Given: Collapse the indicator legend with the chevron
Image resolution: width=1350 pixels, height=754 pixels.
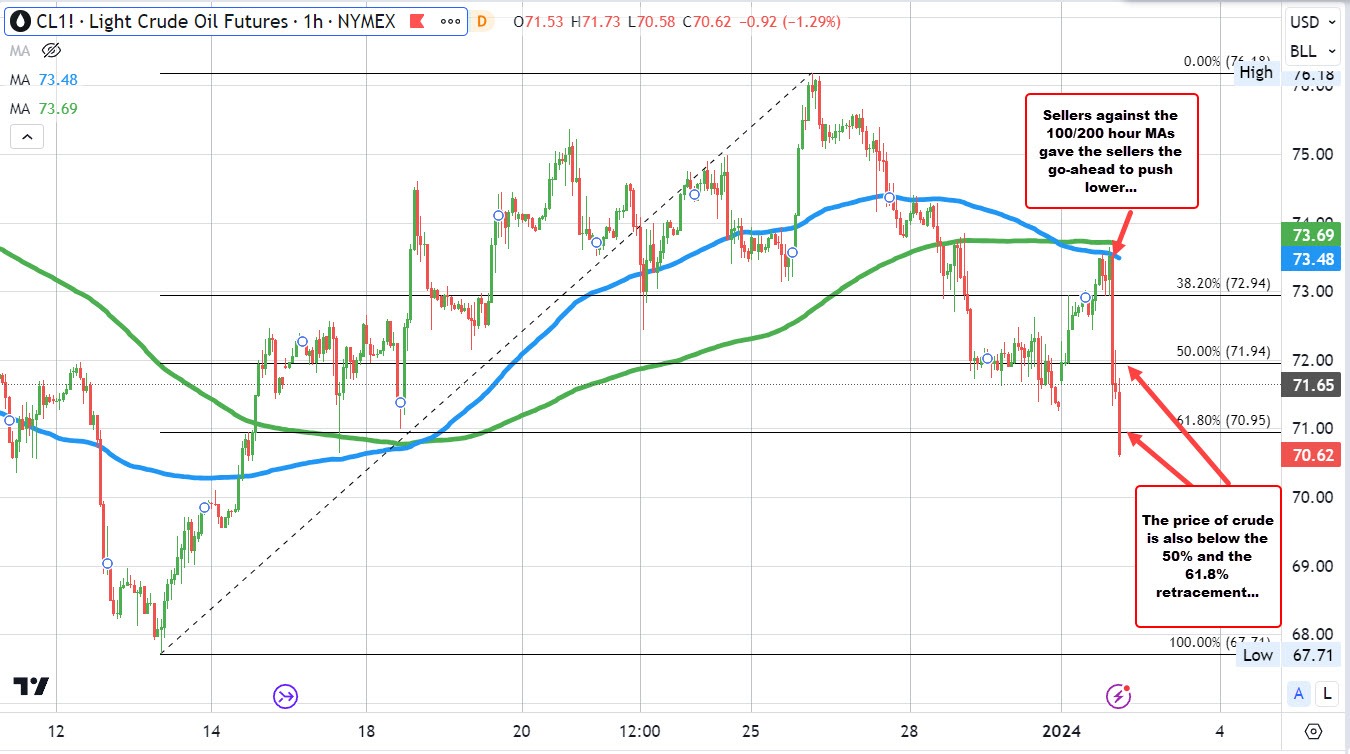Looking at the screenshot, I should [x=27, y=137].
